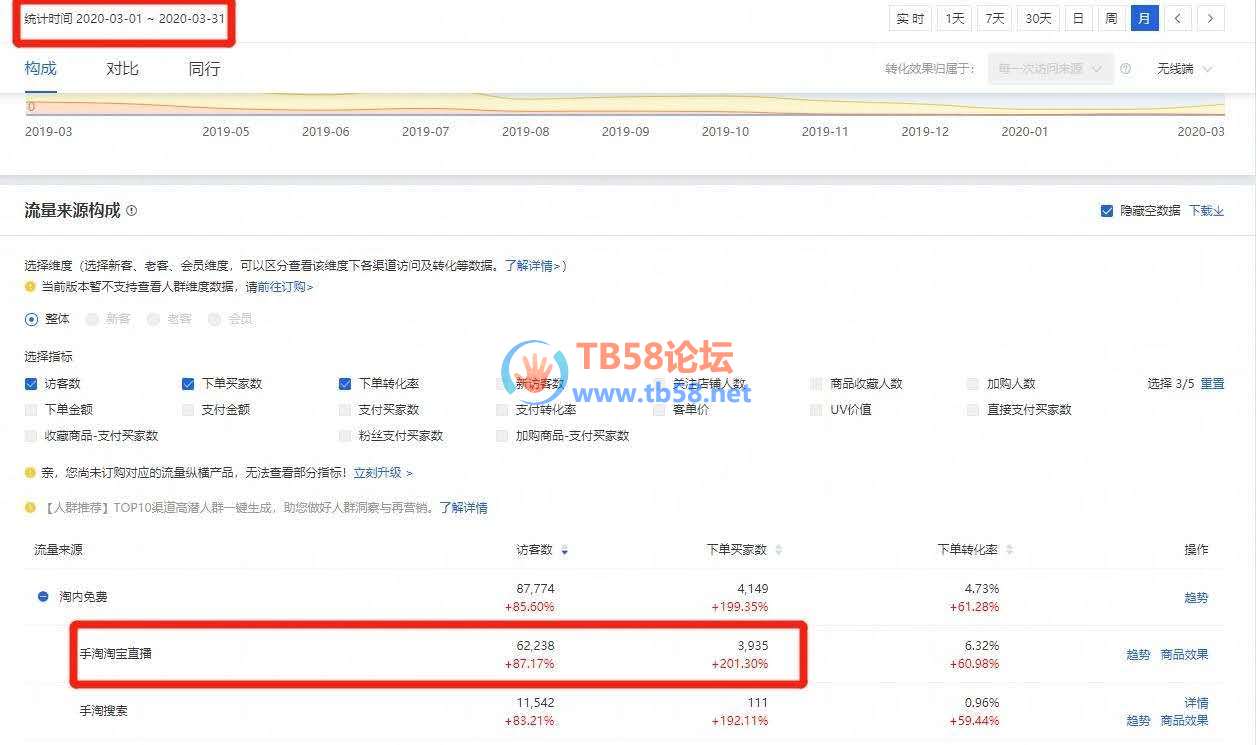
Task: Check the 收藏商品-支付买家数 checkbox
Action: [x=31, y=435]
